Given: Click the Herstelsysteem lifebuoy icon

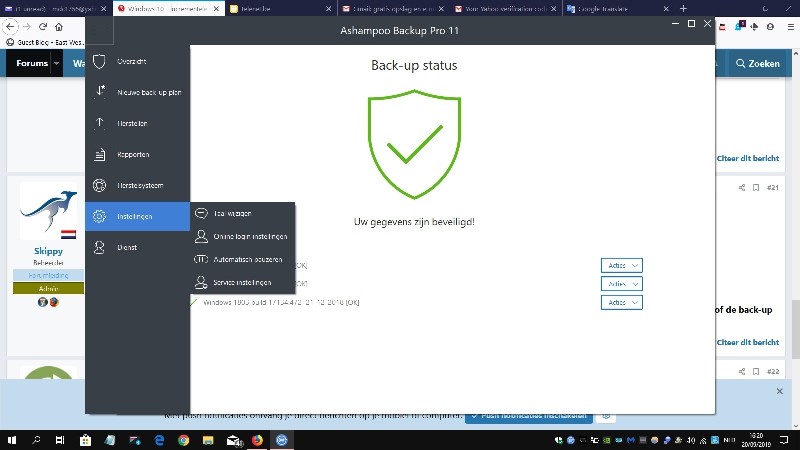Looking at the screenshot, I should pyautogui.click(x=99, y=185).
